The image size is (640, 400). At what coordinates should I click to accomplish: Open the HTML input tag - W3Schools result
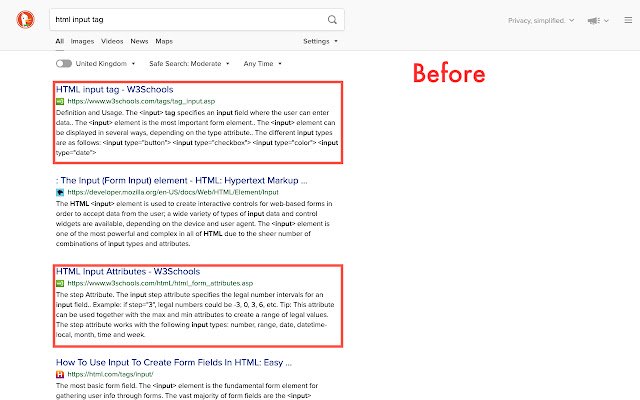coord(115,89)
